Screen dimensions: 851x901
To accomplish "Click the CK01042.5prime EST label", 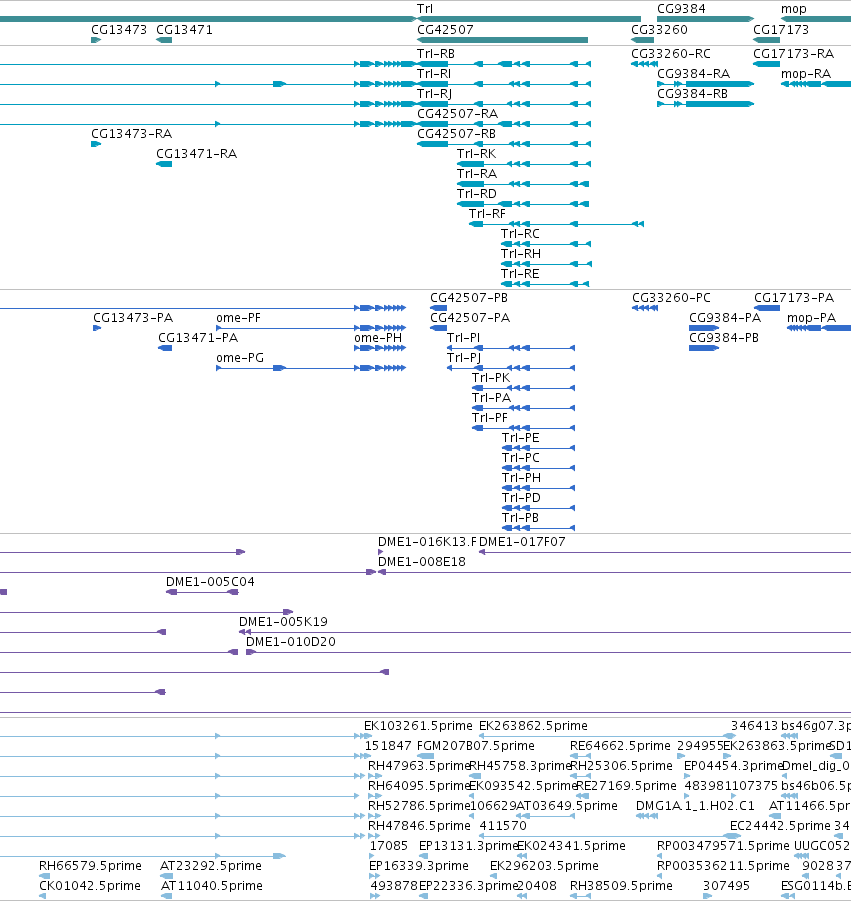I will coord(90,886).
